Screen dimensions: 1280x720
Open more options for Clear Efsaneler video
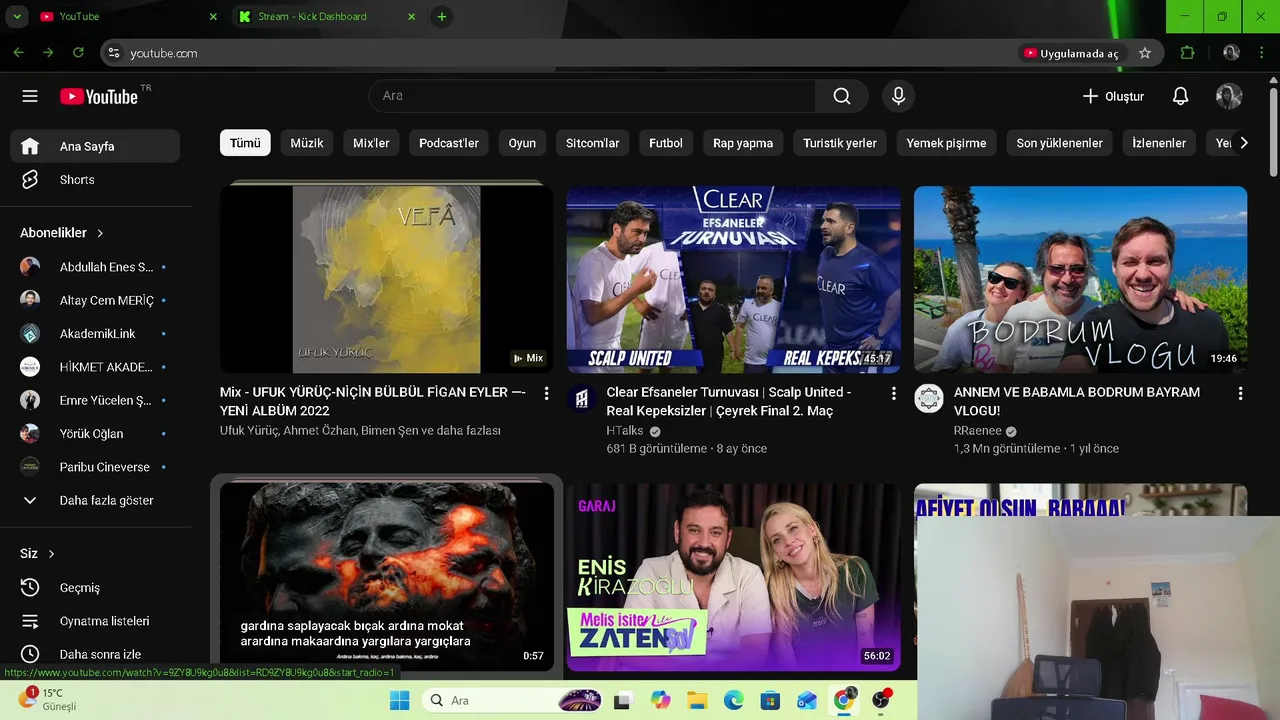pyautogui.click(x=894, y=394)
